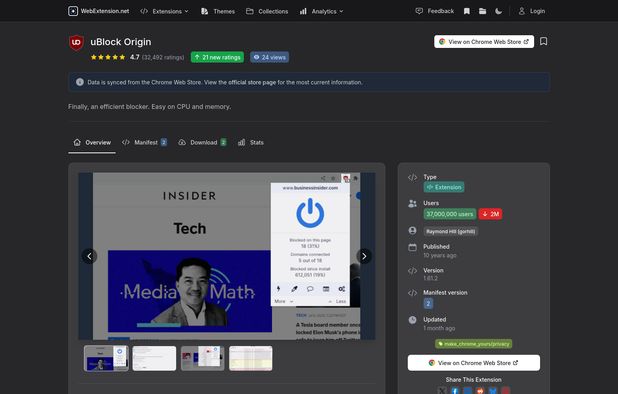Click the manifest version 2 badge
The height and width of the screenshot is (394, 618).
pos(428,303)
